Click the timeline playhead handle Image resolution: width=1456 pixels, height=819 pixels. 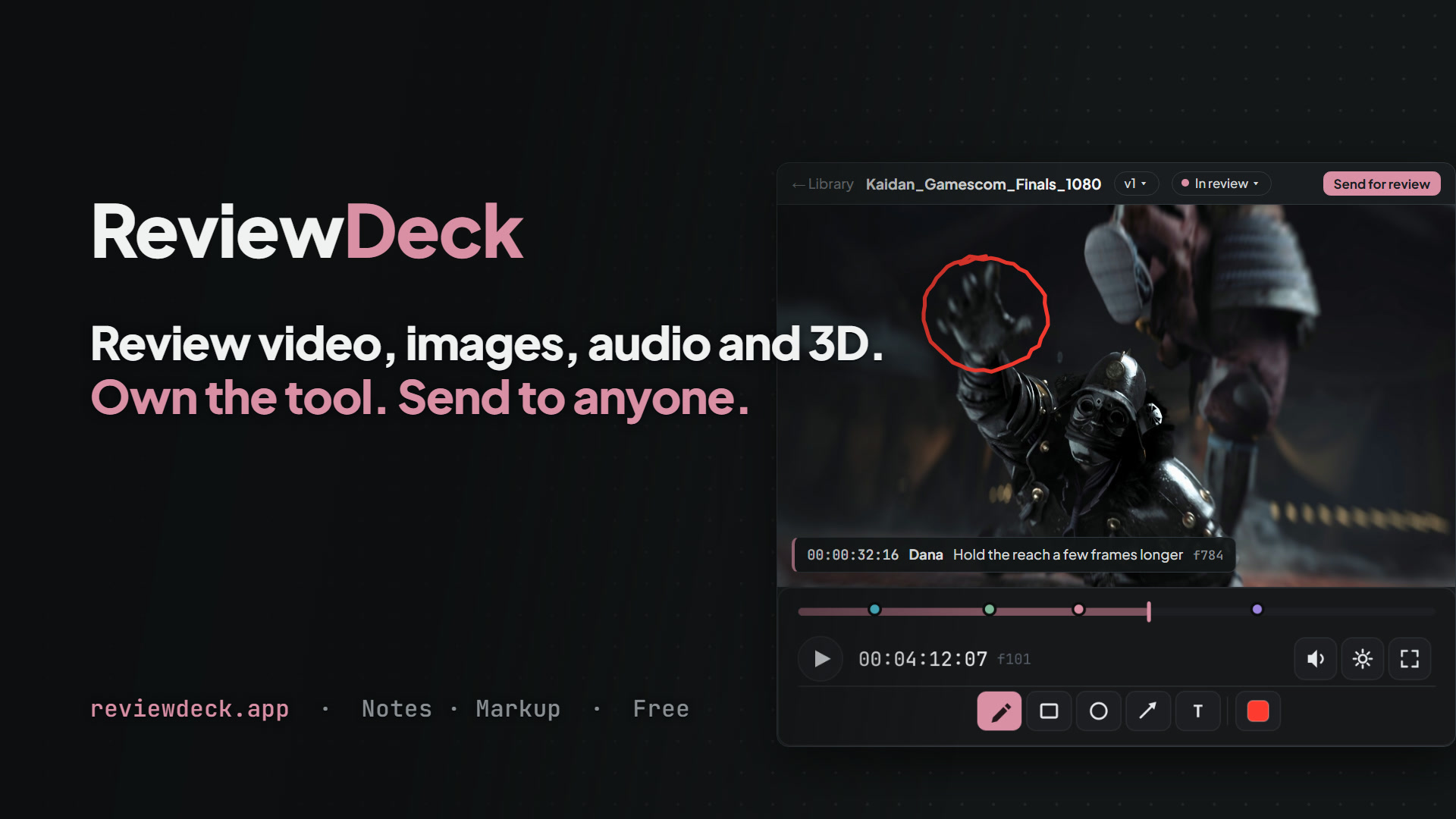point(1149,611)
